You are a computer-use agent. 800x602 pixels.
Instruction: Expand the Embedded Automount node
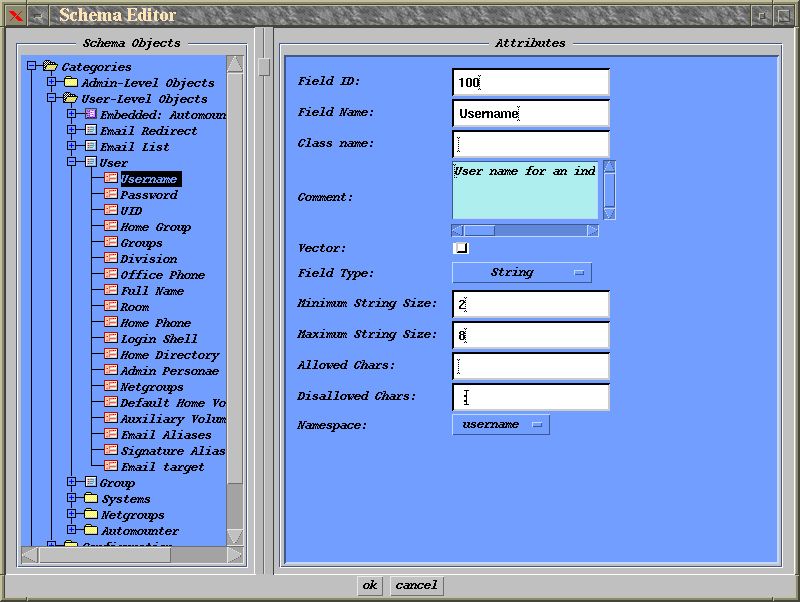click(71, 114)
